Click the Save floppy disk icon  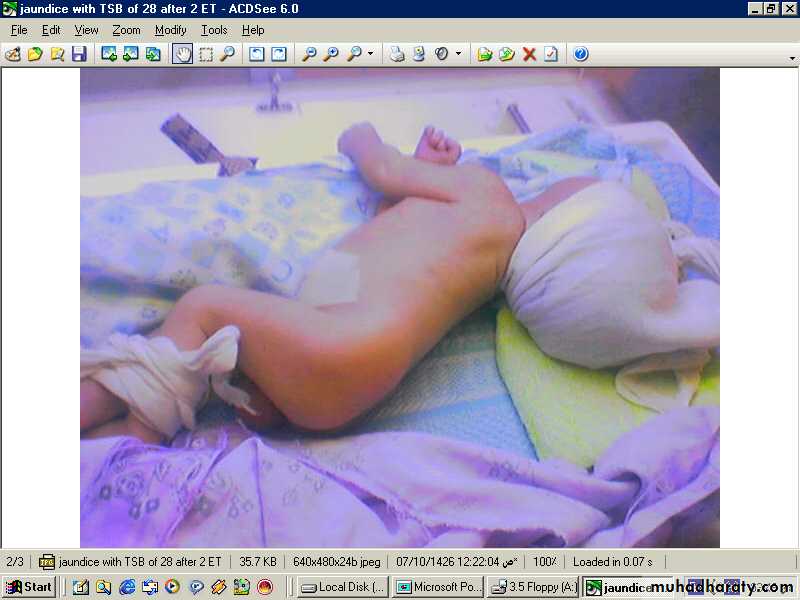79,54
